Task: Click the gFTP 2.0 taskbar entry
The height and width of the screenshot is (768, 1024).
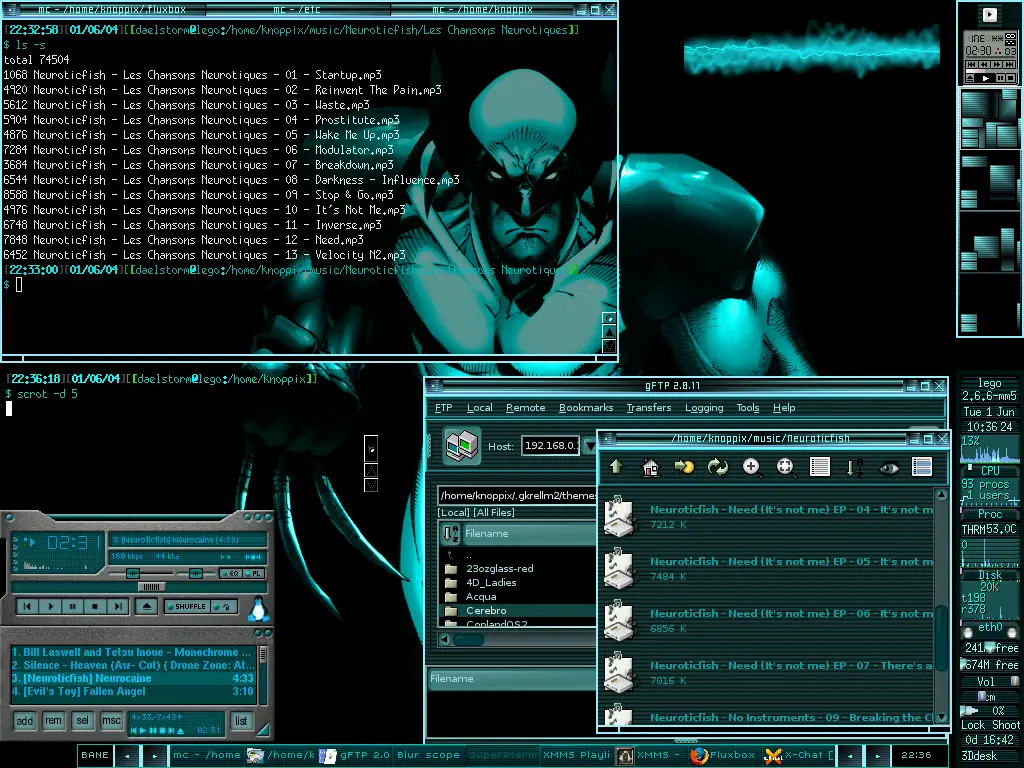Action: [x=355, y=755]
